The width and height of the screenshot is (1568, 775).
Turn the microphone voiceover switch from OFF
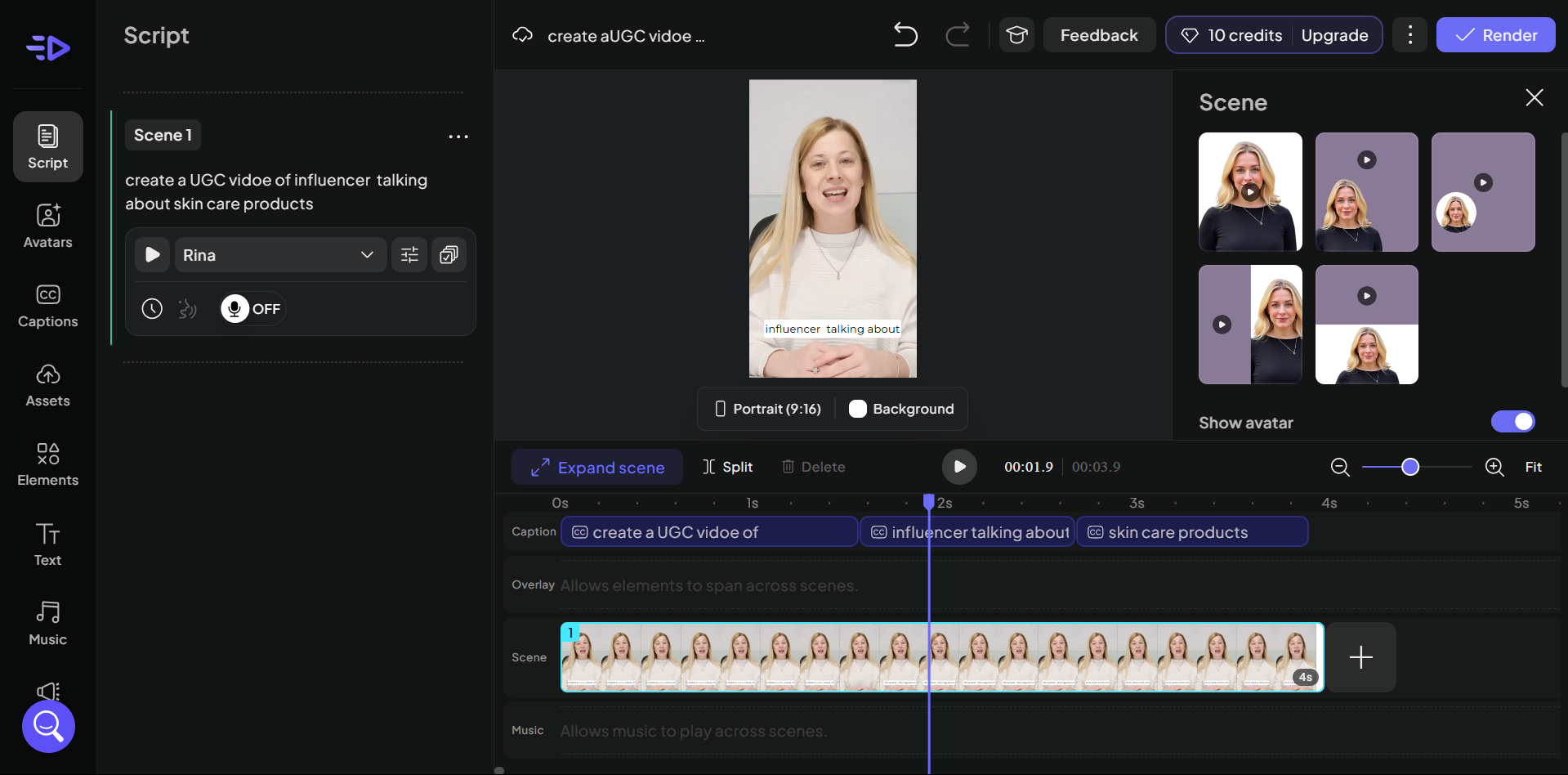pyautogui.click(x=251, y=308)
